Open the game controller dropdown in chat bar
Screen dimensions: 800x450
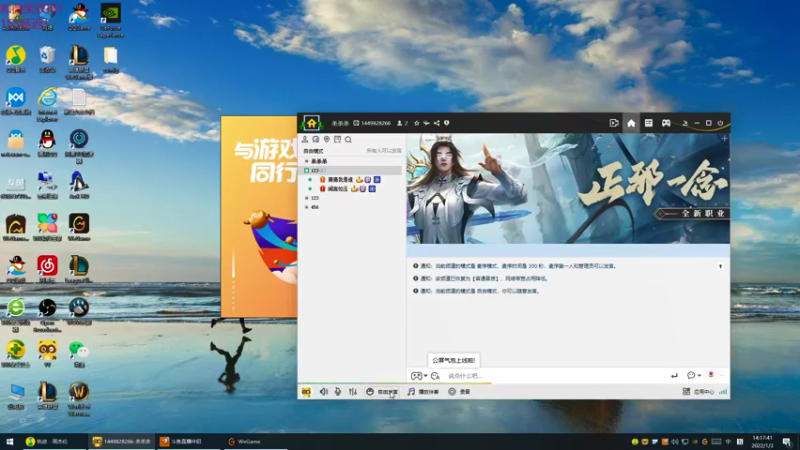click(x=419, y=376)
